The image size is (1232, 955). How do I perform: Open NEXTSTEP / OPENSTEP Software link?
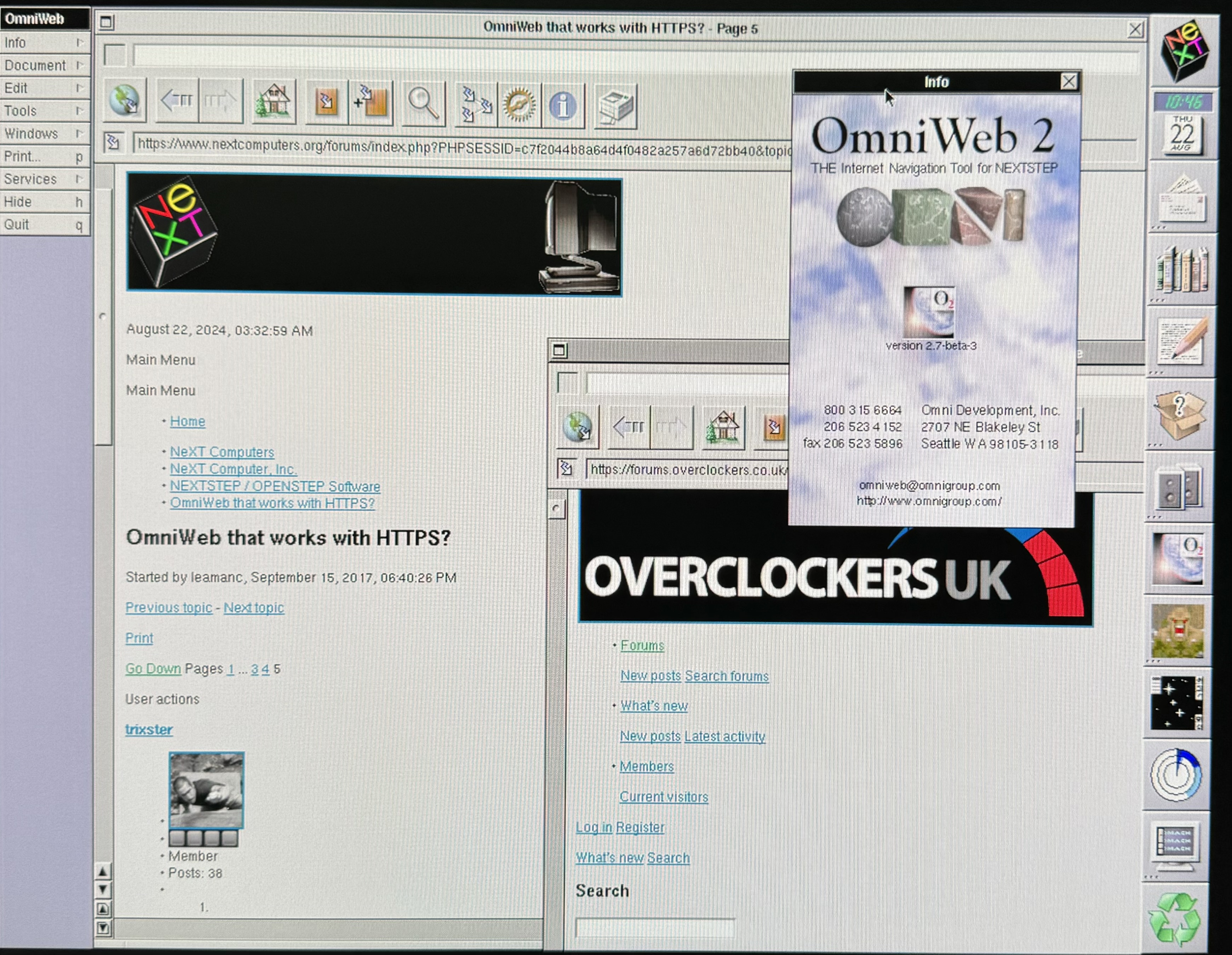point(275,486)
